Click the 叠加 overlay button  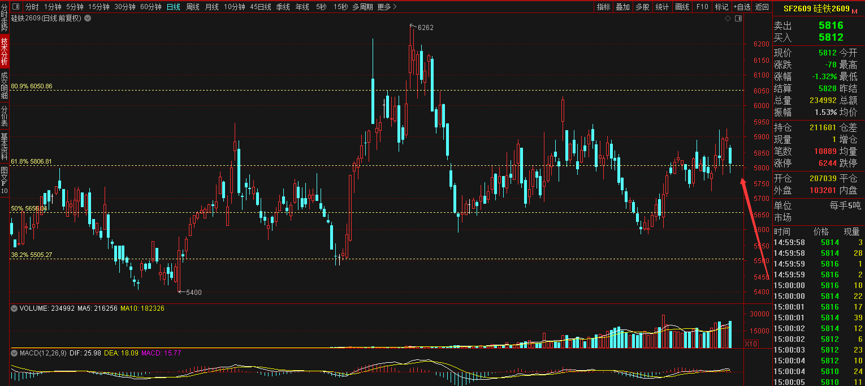(x=623, y=7)
